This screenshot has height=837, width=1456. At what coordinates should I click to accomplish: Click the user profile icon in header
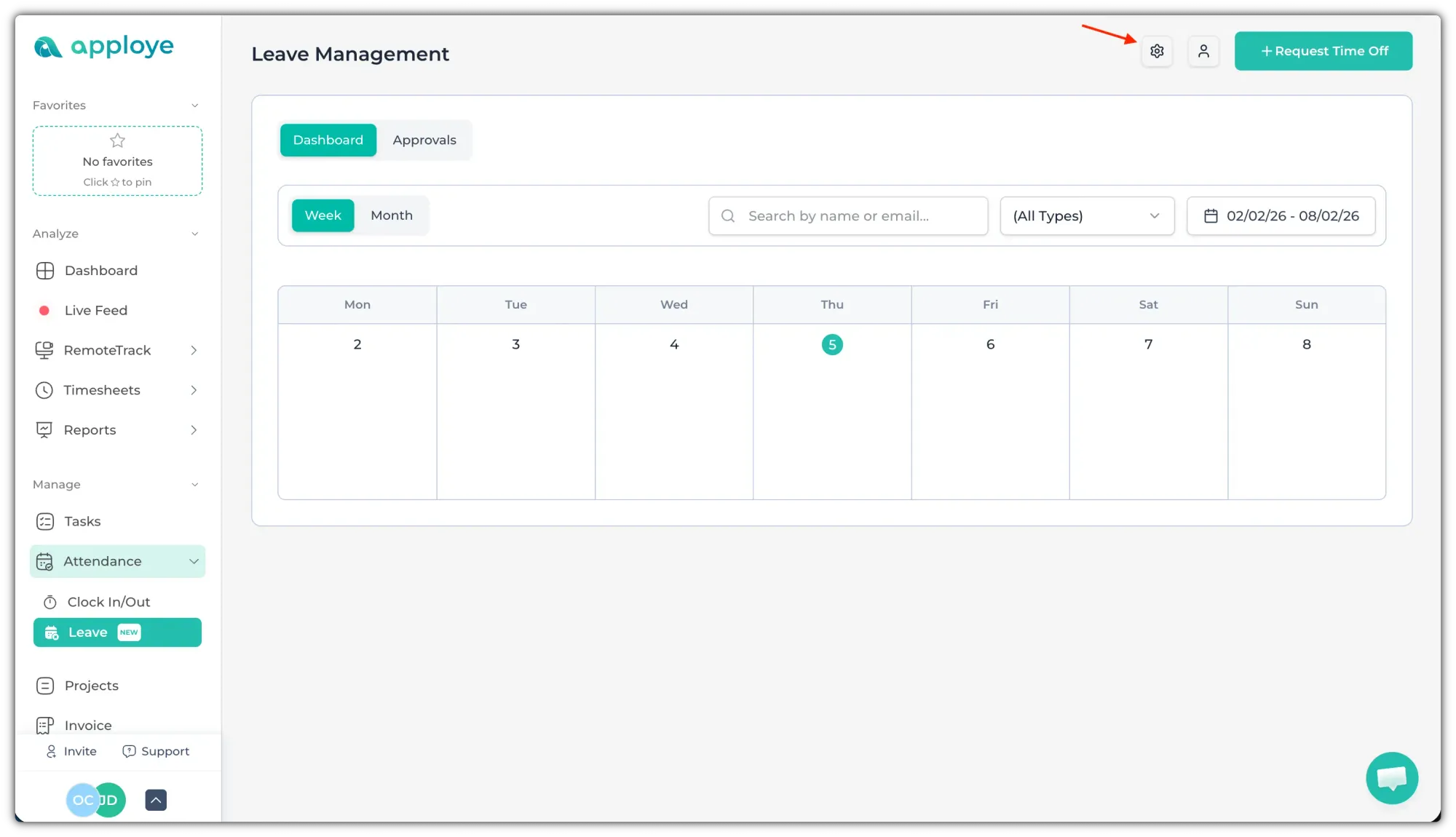[1203, 51]
